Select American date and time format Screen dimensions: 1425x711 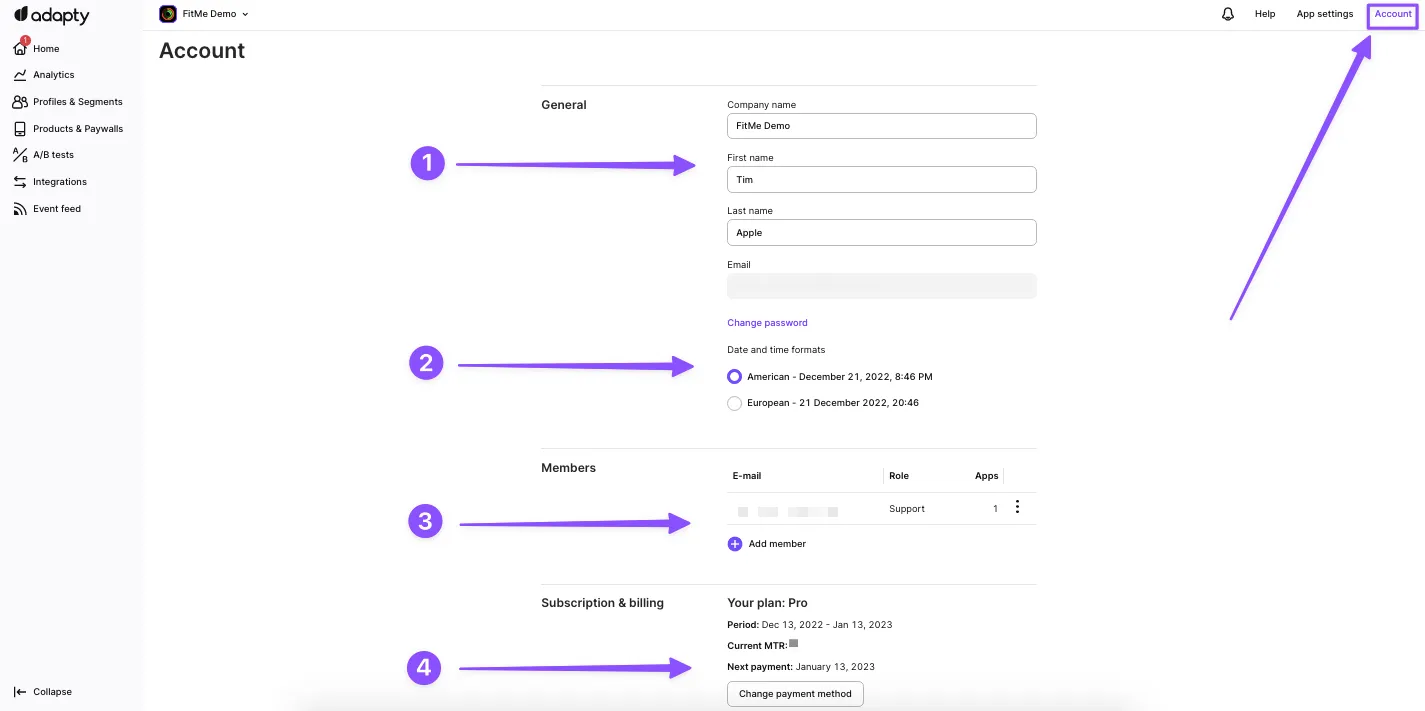click(735, 377)
